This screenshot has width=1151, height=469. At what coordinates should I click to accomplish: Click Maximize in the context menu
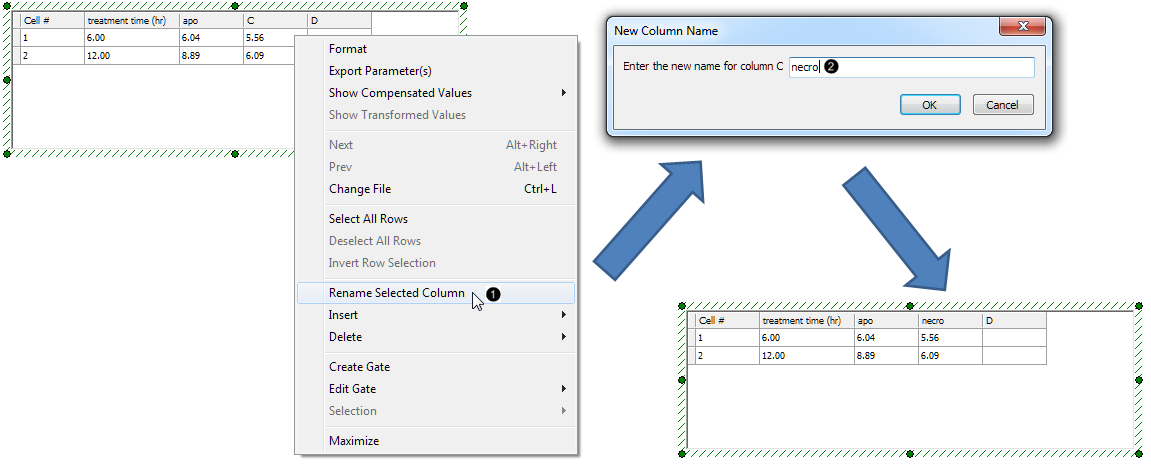[x=354, y=441]
